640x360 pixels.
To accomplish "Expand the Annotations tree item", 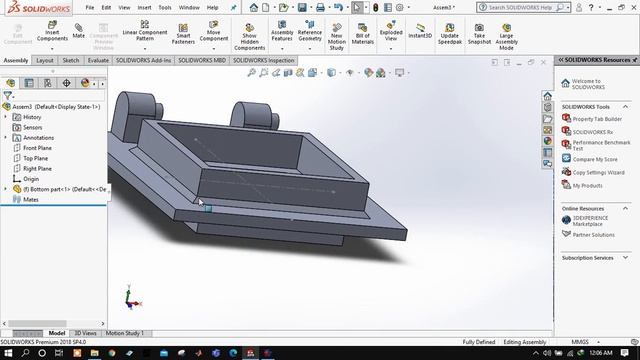I will [x=5, y=138].
